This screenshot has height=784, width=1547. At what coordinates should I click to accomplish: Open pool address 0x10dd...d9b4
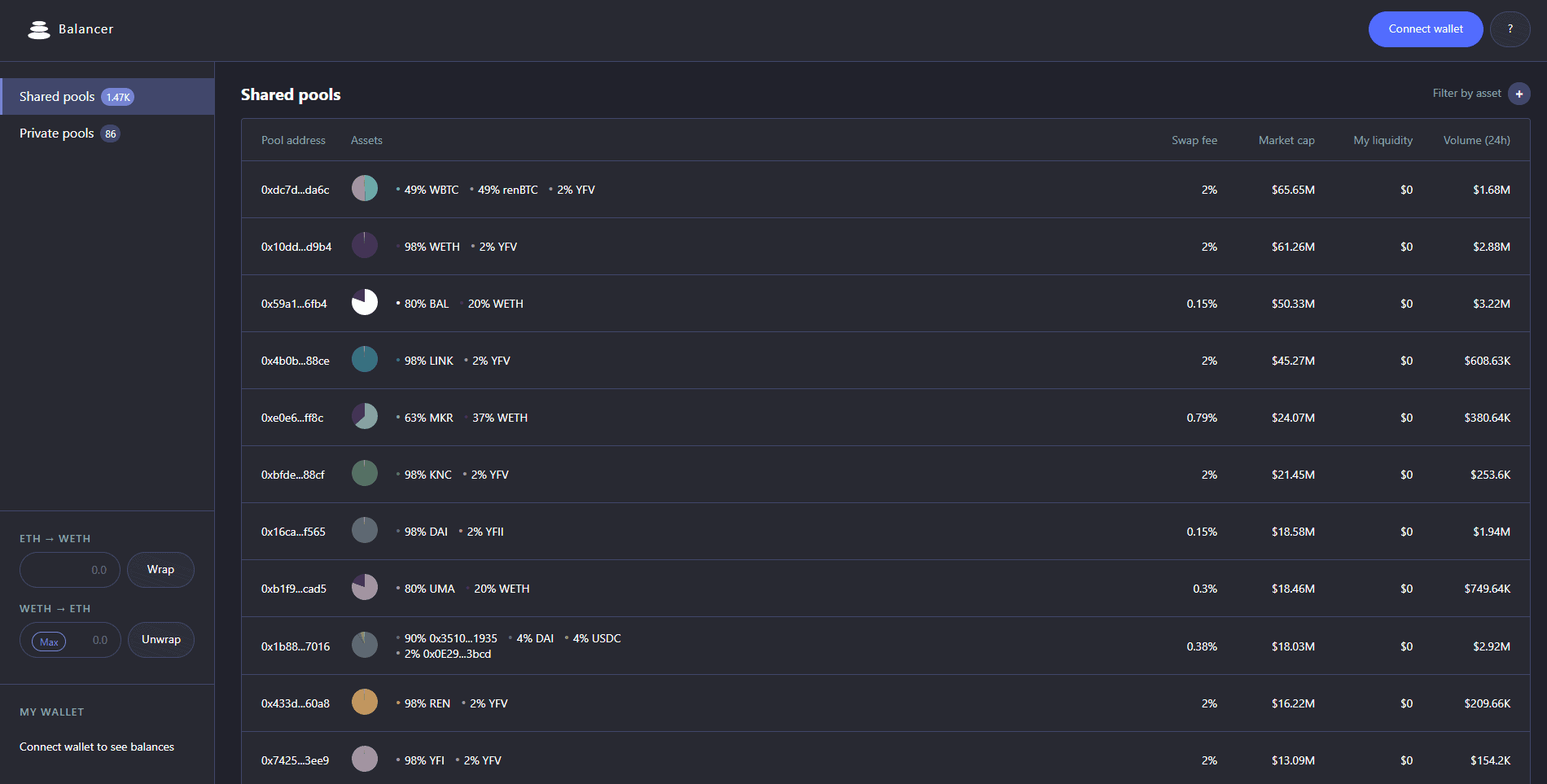click(296, 247)
